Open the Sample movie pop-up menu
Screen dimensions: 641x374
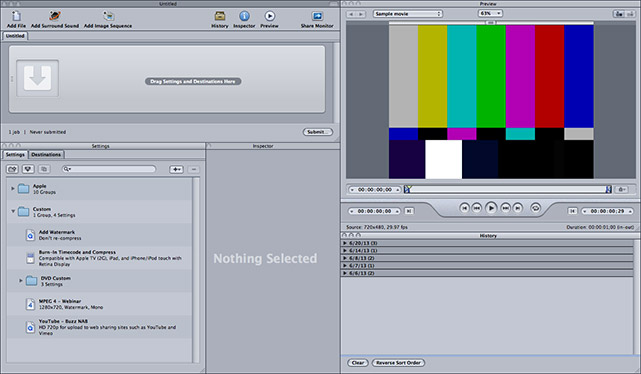[x=408, y=14]
